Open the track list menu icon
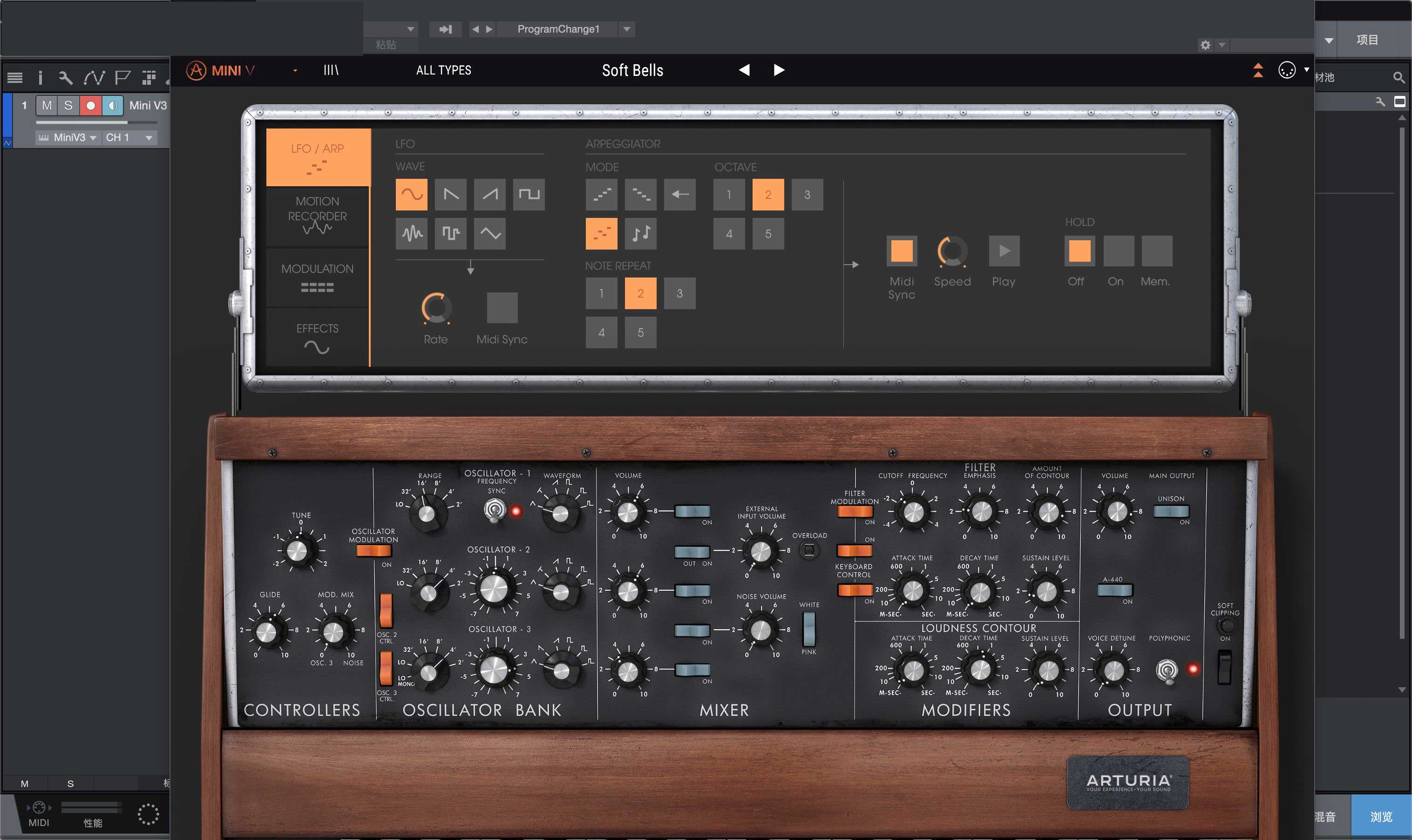This screenshot has width=1412, height=840. click(x=15, y=78)
